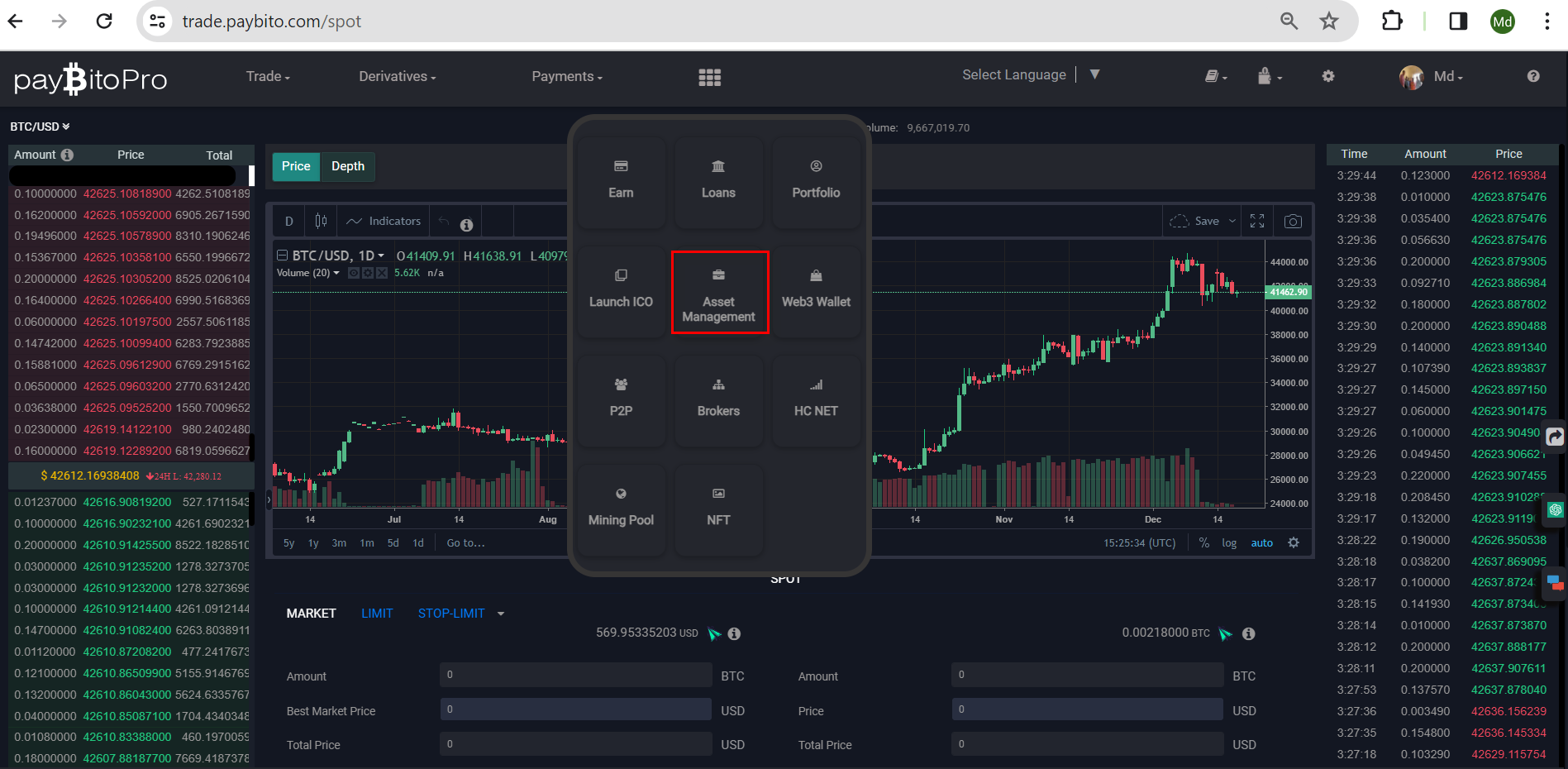Remove the Volume indicator with X
Screen dimensions: 1568x769
(382, 273)
